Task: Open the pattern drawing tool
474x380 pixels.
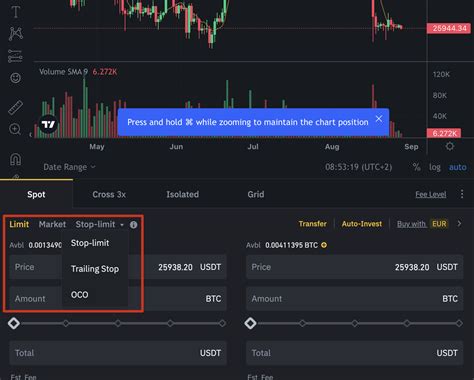Action: click(x=15, y=33)
